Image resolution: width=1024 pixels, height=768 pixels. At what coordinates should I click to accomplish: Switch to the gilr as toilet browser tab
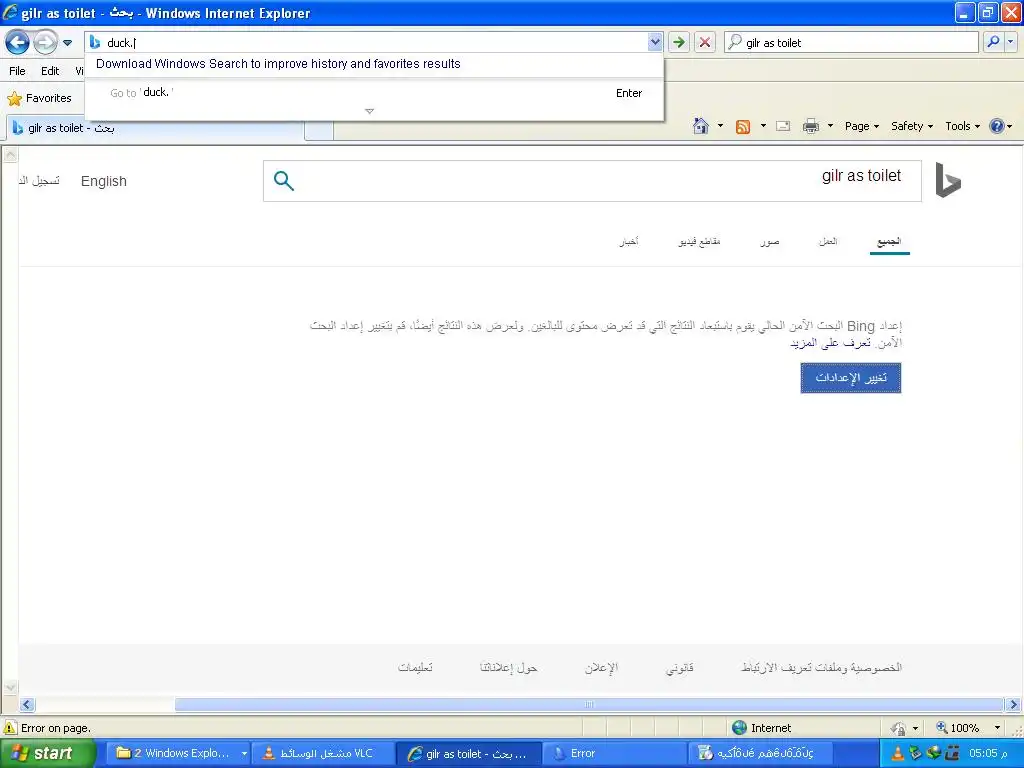(155, 128)
